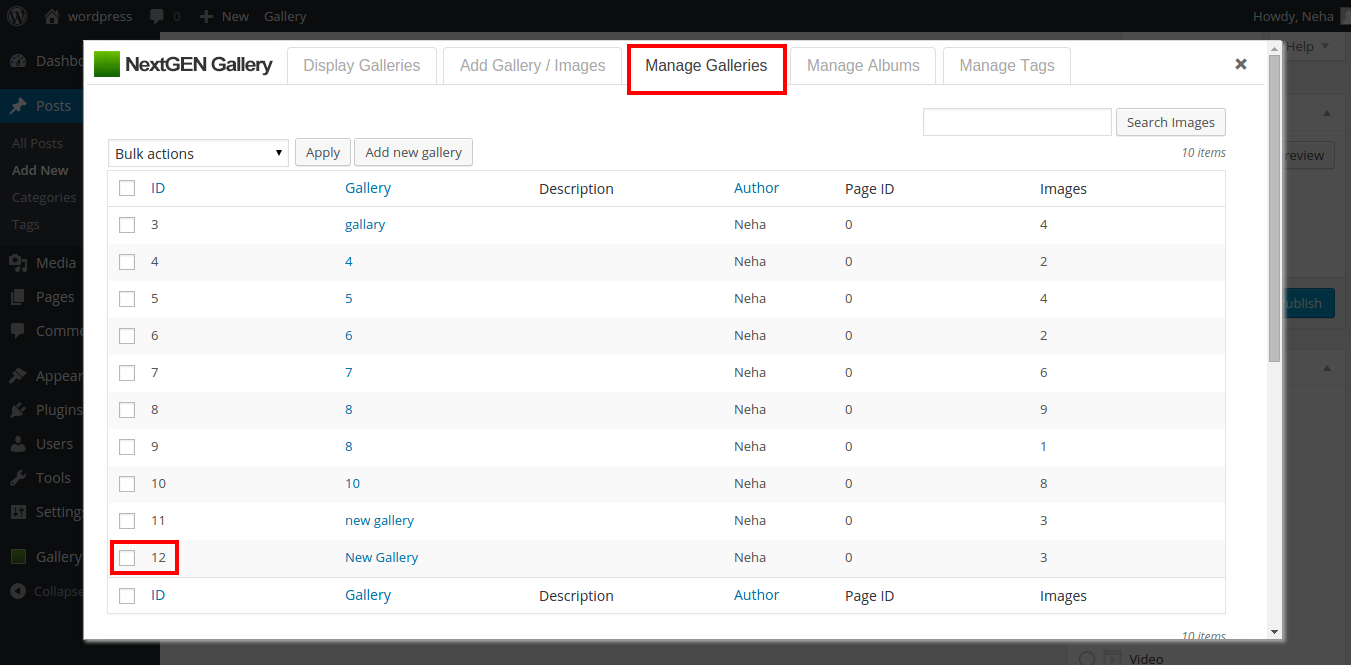The height and width of the screenshot is (665, 1351).
Task: Tick the checkbox for gallery ID 12
Action: click(x=127, y=558)
